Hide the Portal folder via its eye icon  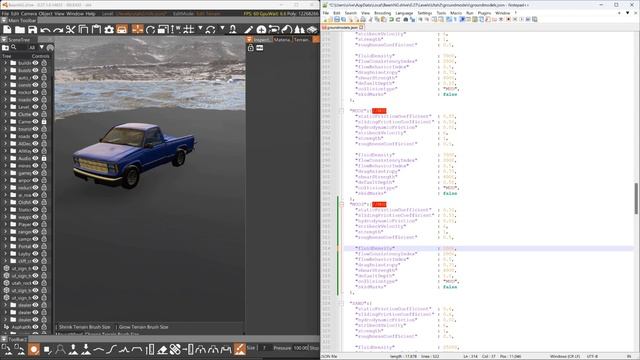click(x=36, y=247)
